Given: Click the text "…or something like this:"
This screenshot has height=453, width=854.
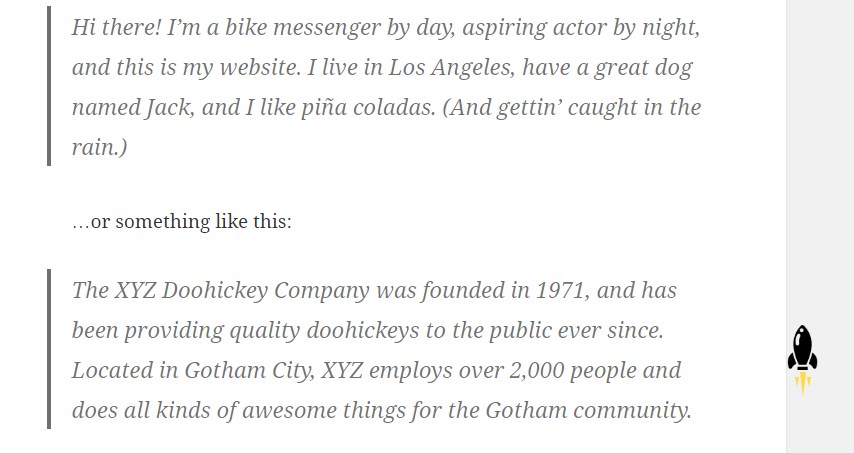Looking at the screenshot, I should pyautogui.click(x=182, y=222).
